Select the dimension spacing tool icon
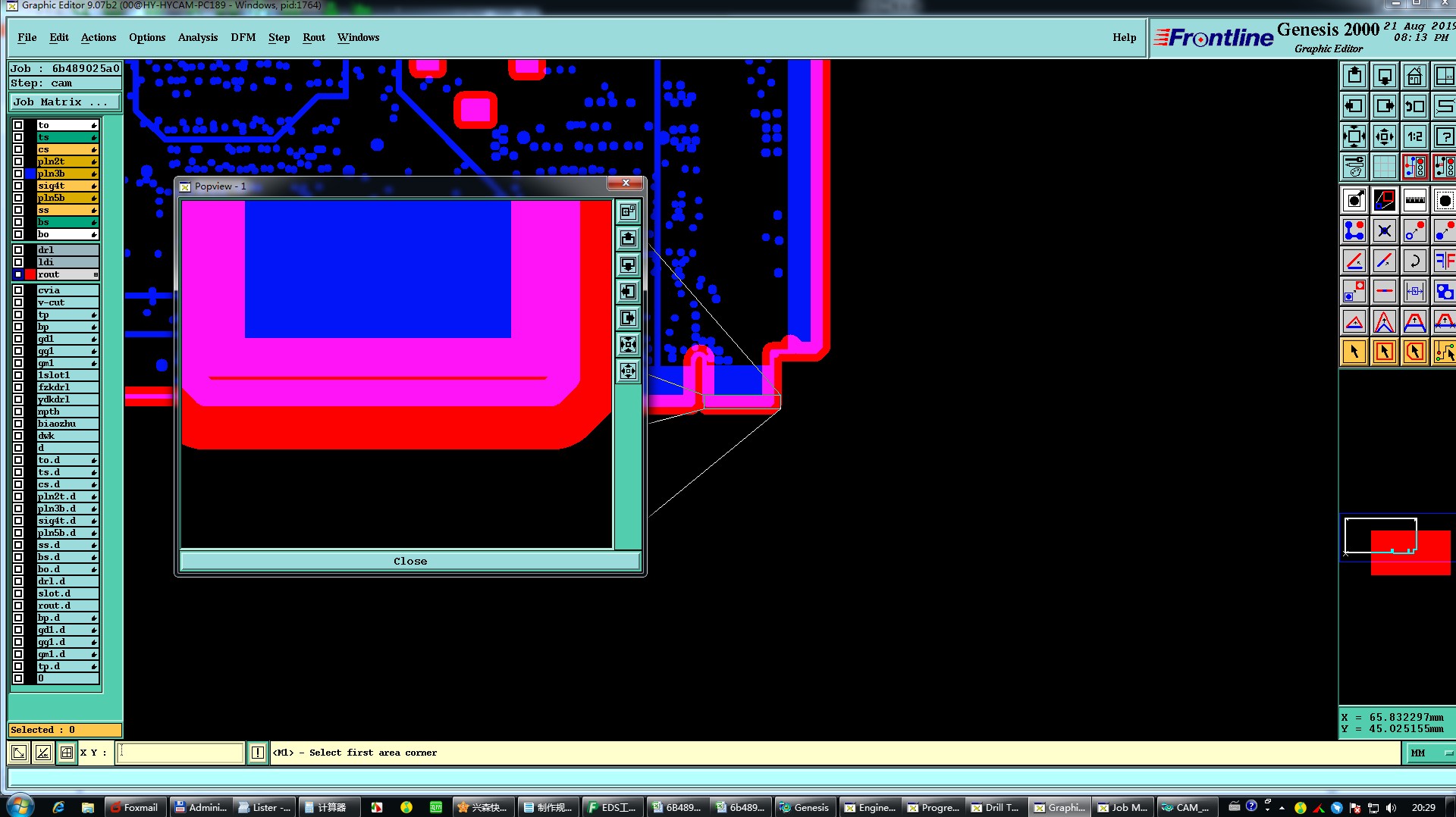The height and width of the screenshot is (817, 1456). coord(1415,291)
